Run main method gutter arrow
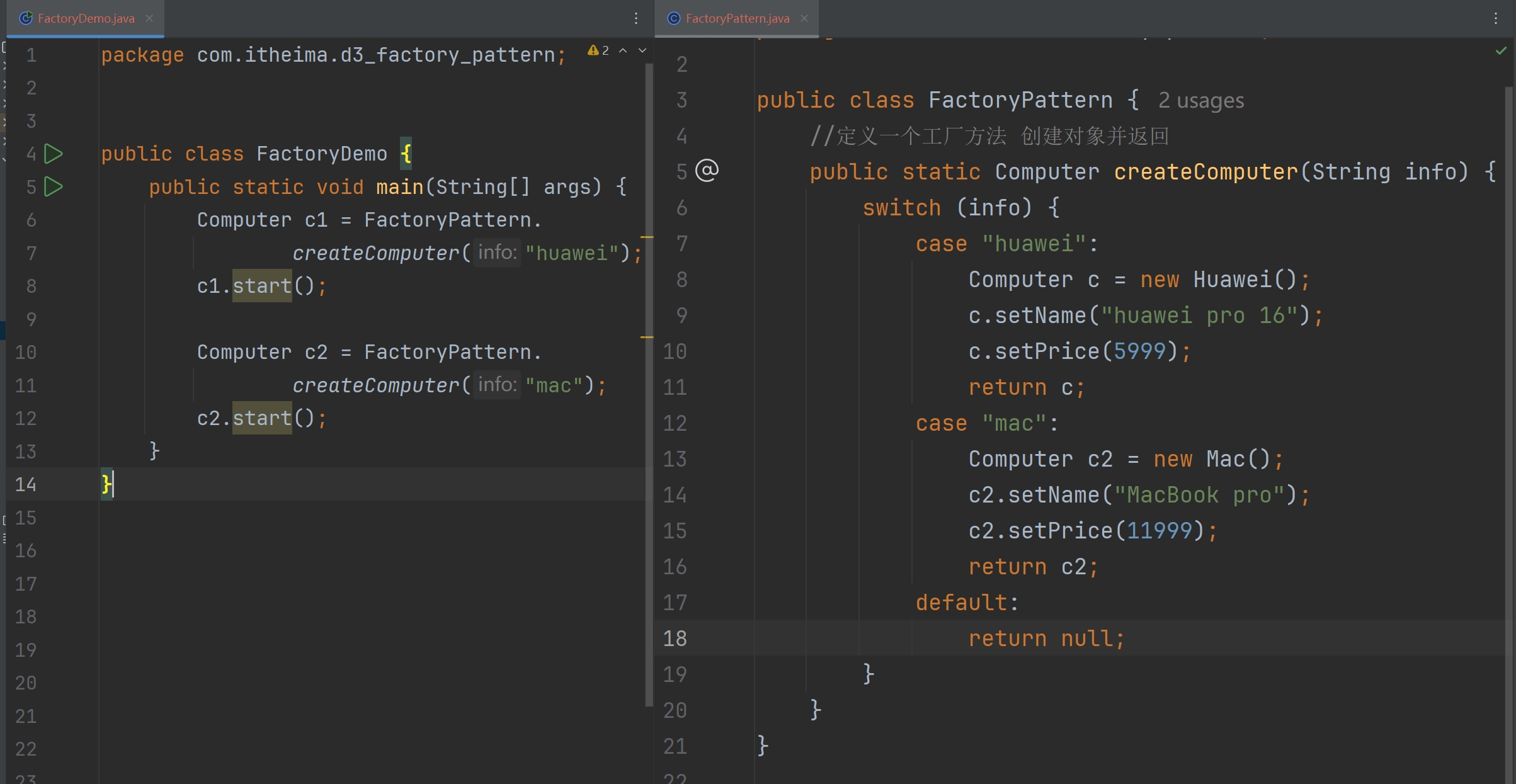Viewport: 1516px width, 784px height. (54, 186)
